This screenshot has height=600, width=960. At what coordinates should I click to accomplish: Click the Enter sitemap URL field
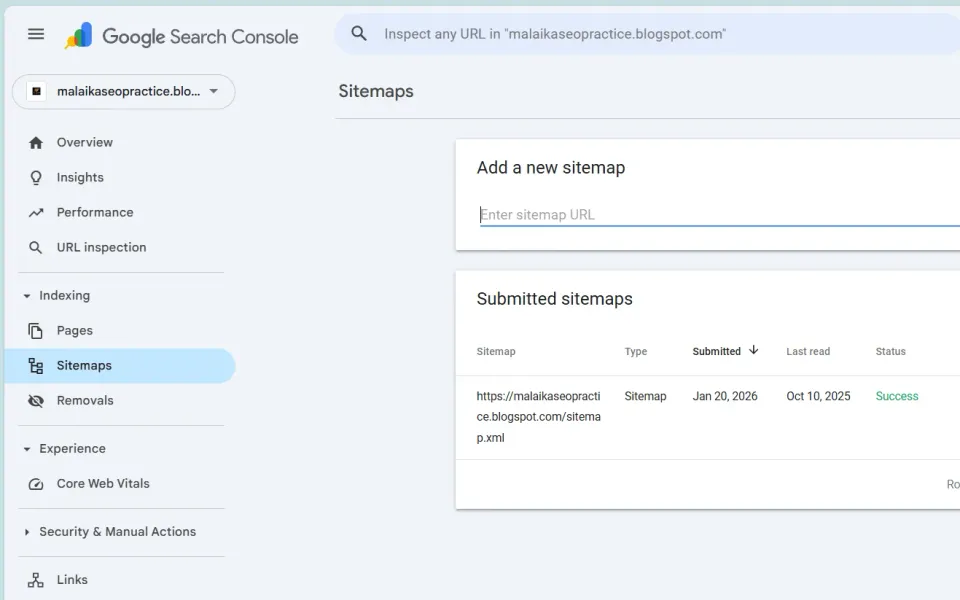click(x=719, y=215)
